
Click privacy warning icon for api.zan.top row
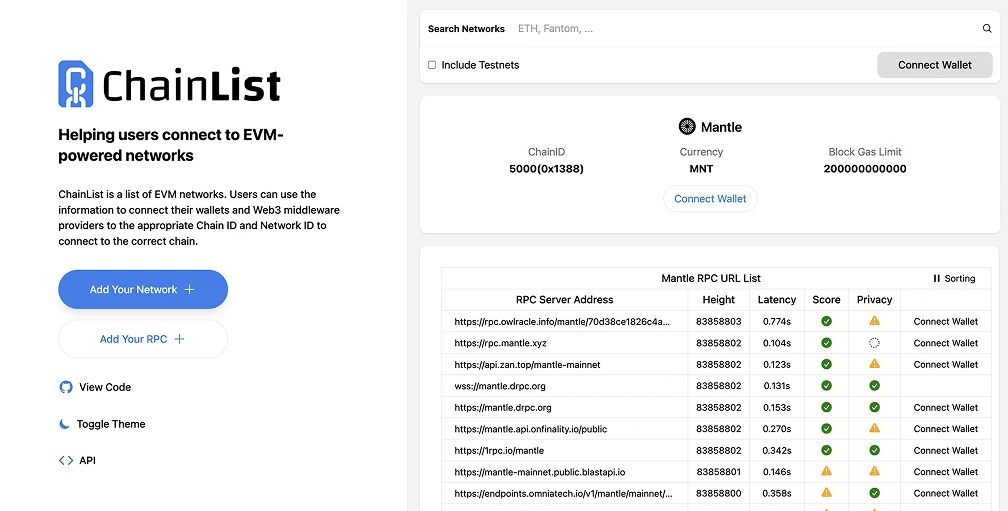[874, 364]
